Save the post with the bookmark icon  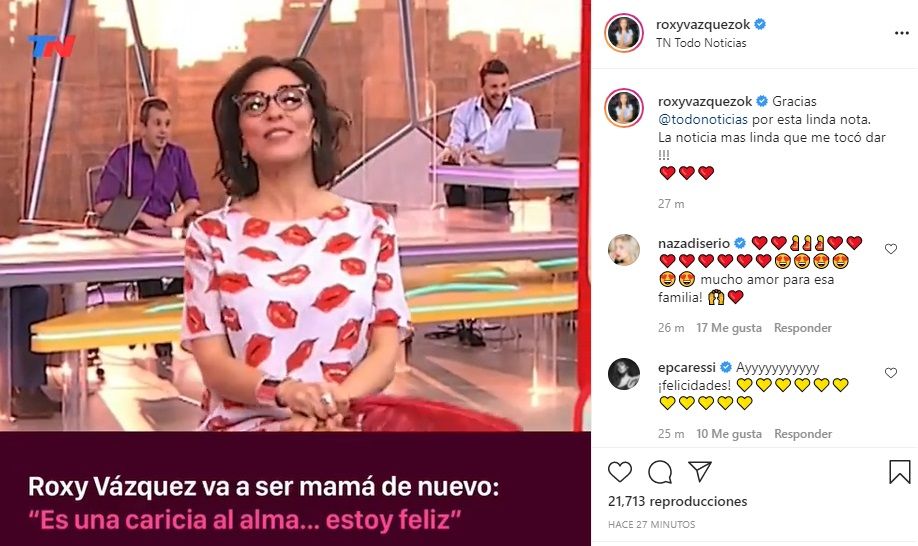(x=900, y=472)
